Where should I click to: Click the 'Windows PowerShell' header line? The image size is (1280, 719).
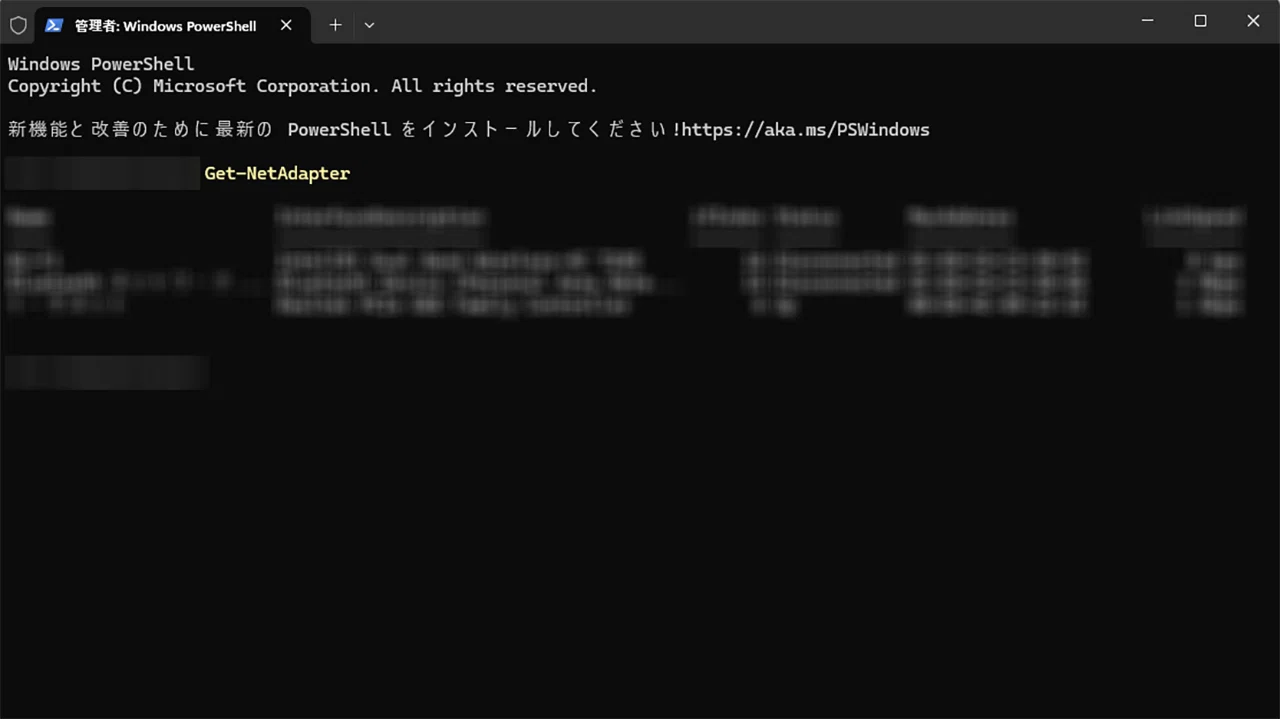pyautogui.click(x=101, y=64)
